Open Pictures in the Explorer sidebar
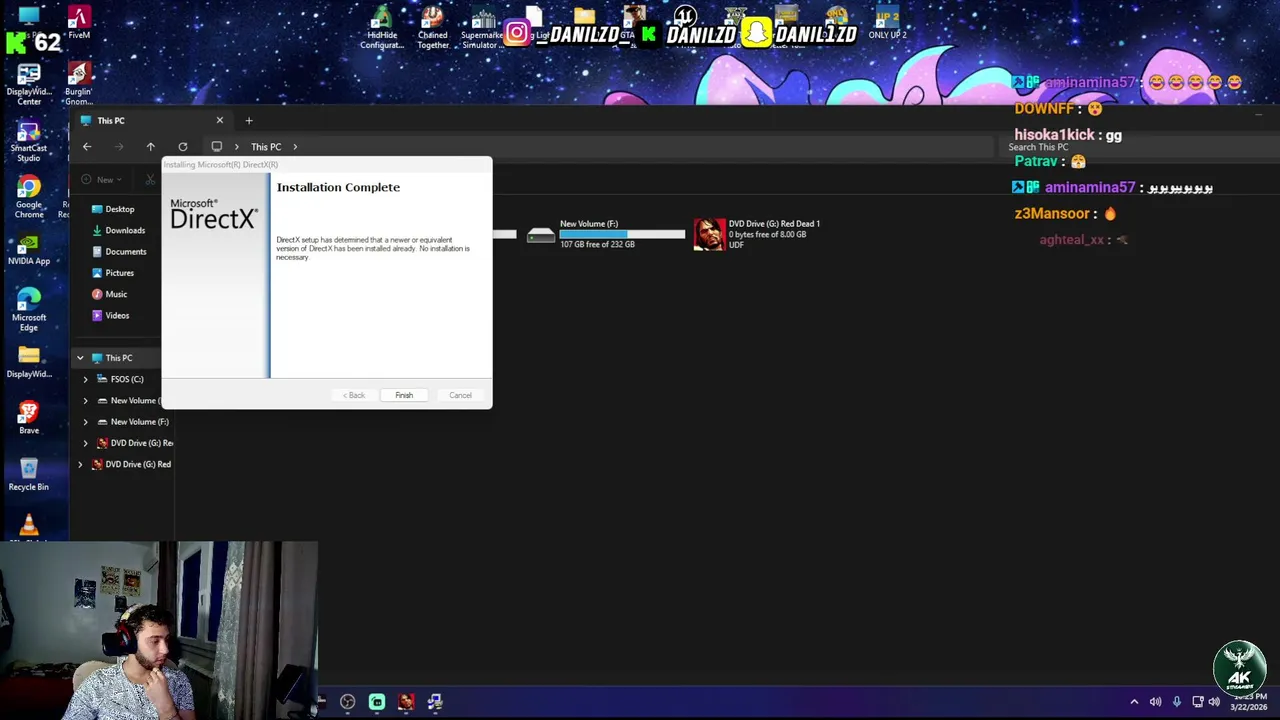1280x720 pixels. (x=119, y=273)
